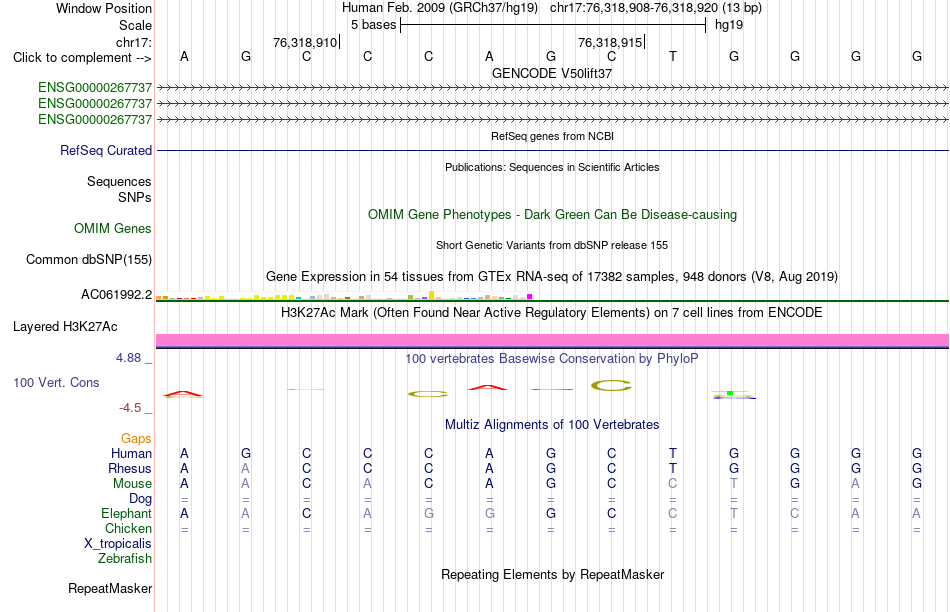Click the magenta bar in GTEx expression chart

530,296
